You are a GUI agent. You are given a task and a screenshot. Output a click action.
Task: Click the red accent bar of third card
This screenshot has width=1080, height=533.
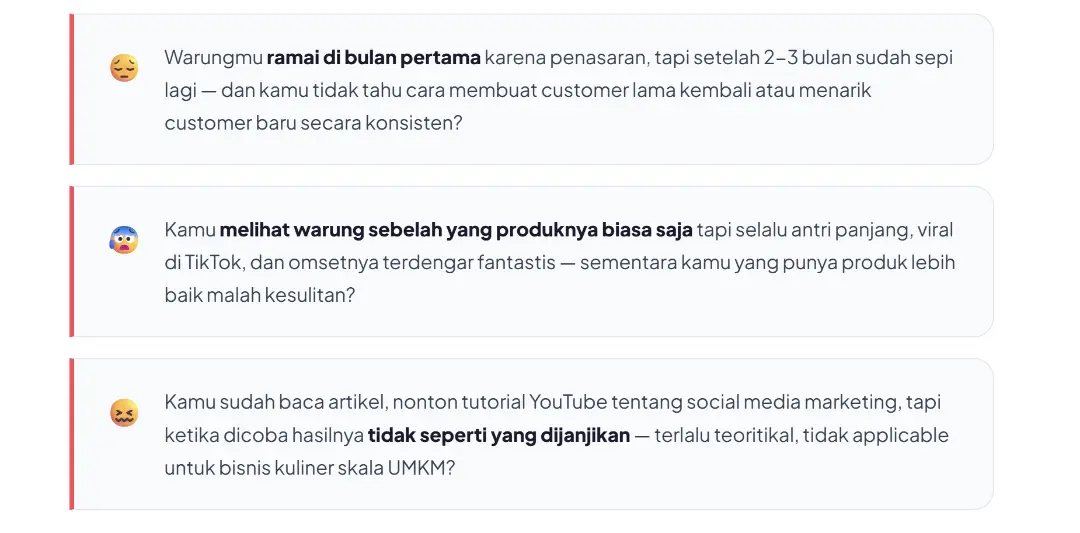point(72,434)
